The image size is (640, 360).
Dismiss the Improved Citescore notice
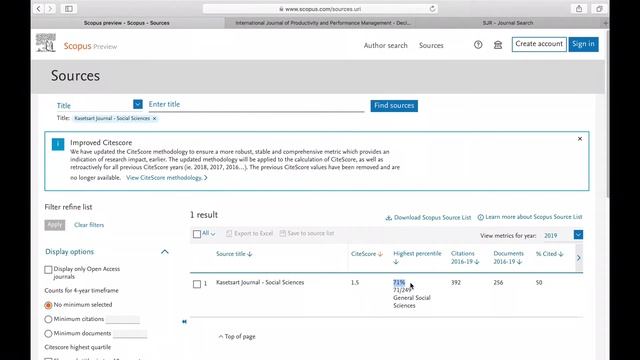coord(580,139)
